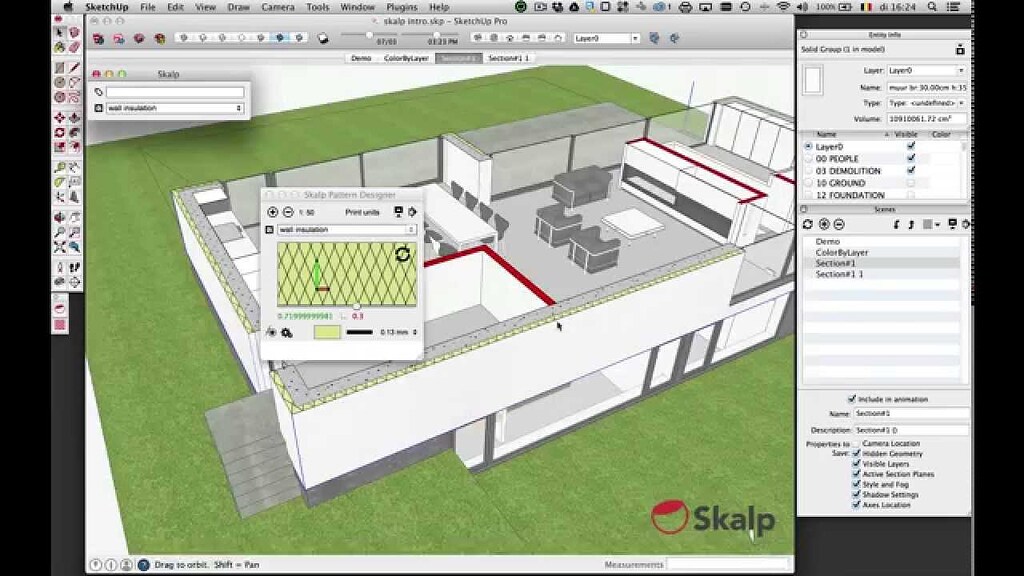Open the Print units selector in Pattern Designer

[363, 211]
